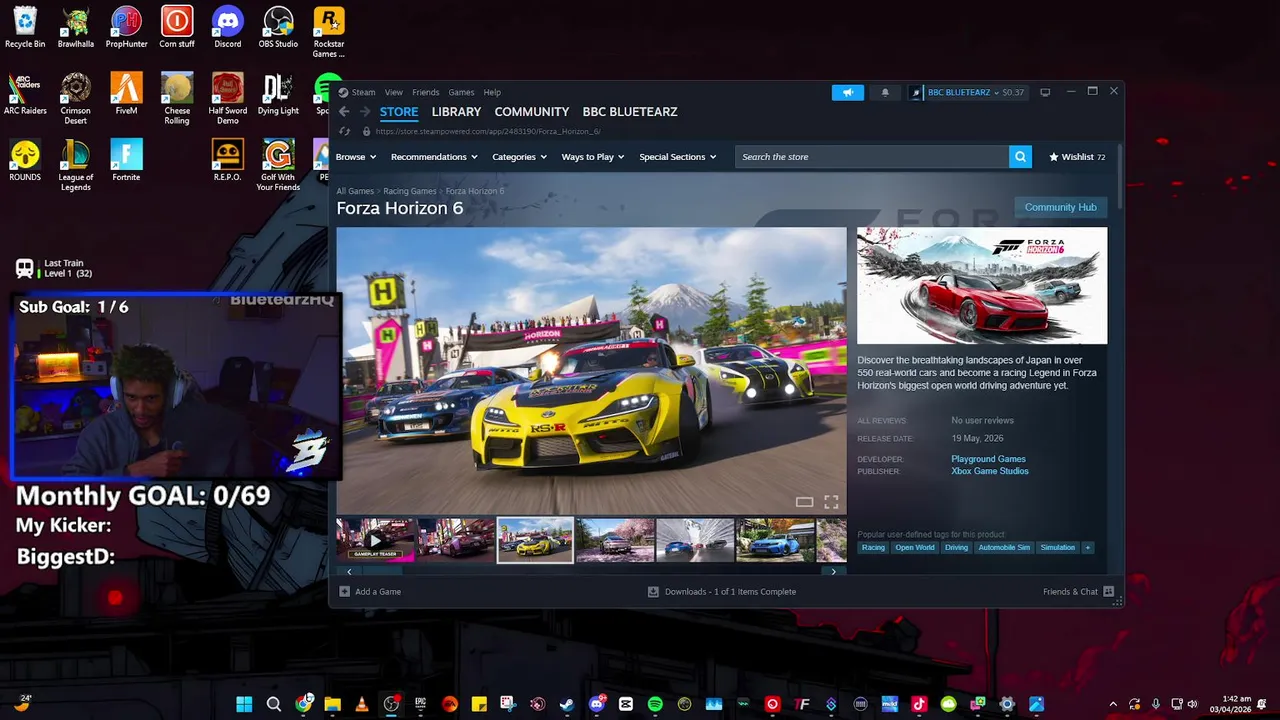The image size is (1280, 720).
Task: Open the R.E.P.O. desktop icon
Action: point(227,160)
